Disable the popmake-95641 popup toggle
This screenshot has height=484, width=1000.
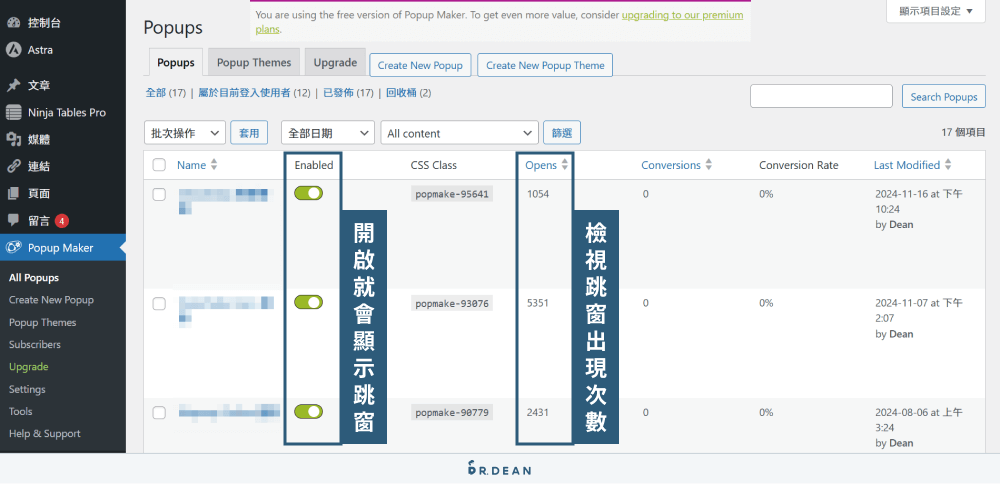pos(309,193)
